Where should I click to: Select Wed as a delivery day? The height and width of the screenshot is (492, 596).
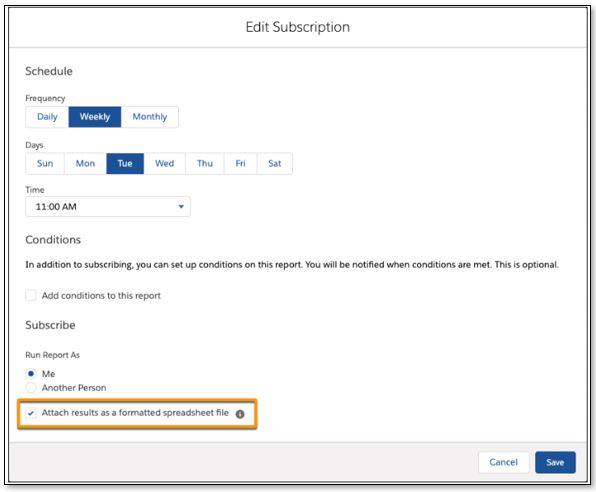[x=165, y=163]
